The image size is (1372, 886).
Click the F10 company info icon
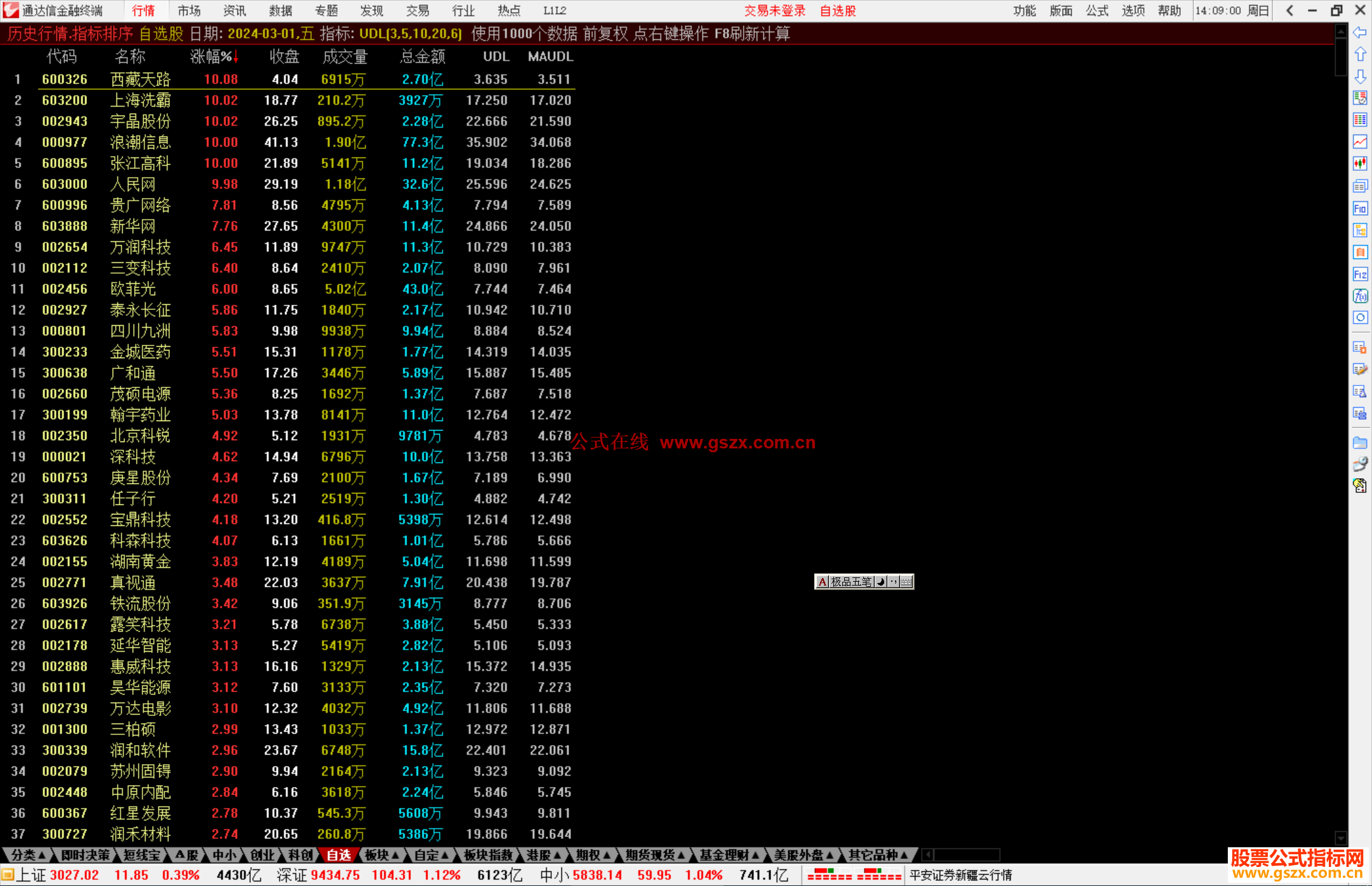(x=1360, y=208)
